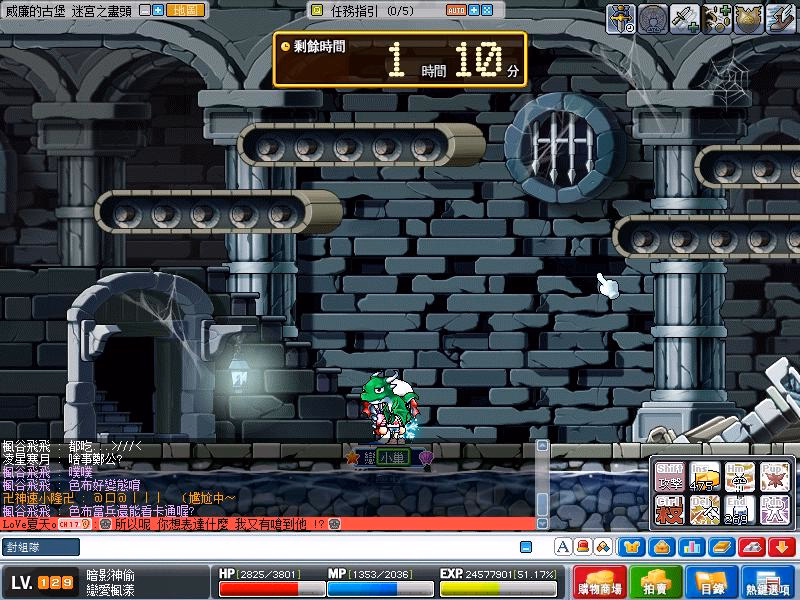Screen dimensions: 800x600
Task: Click the red key settings icon
Action: tap(750, 547)
